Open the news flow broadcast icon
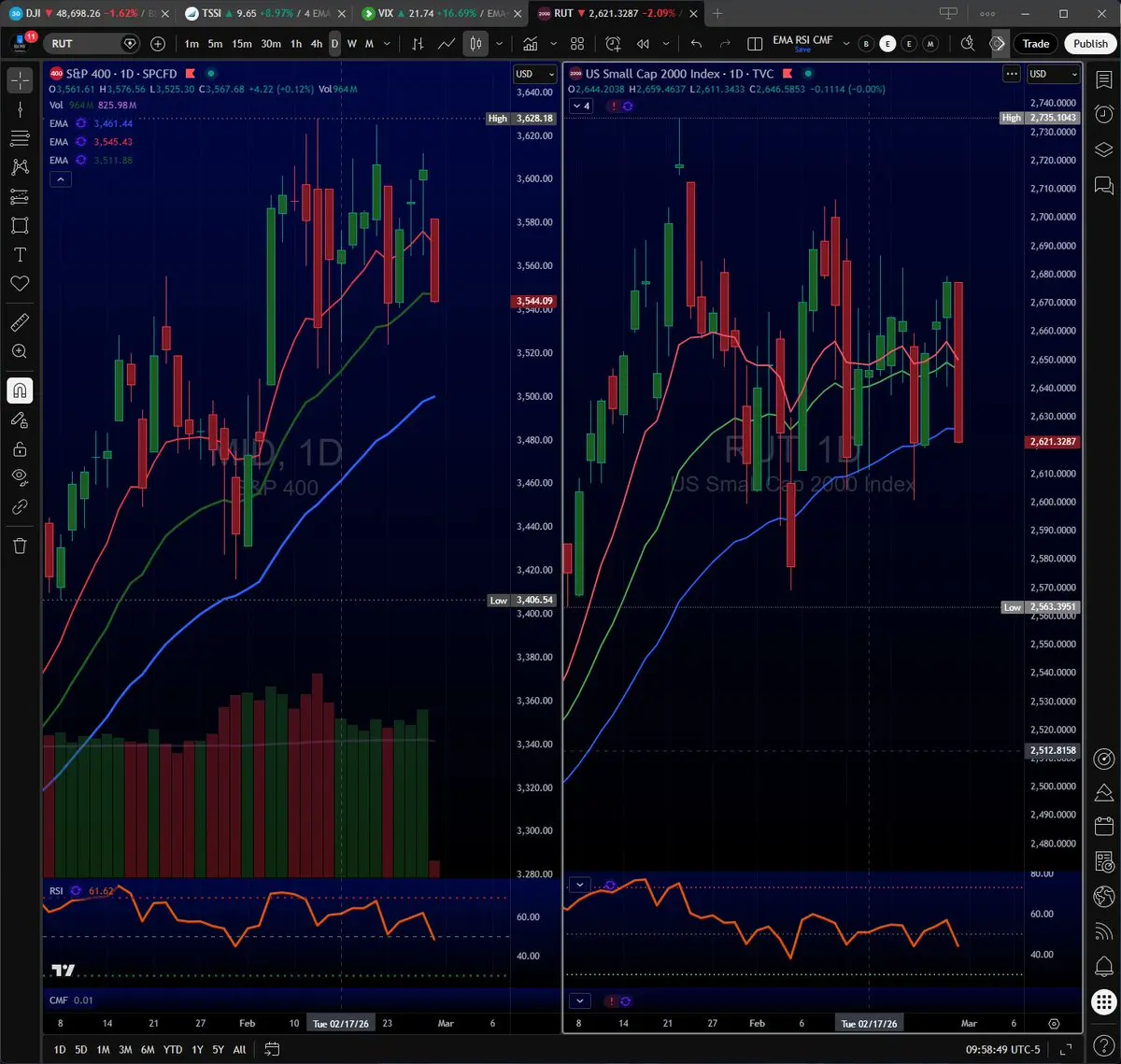Screen dimensions: 1121x1064 [x=1103, y=930]
